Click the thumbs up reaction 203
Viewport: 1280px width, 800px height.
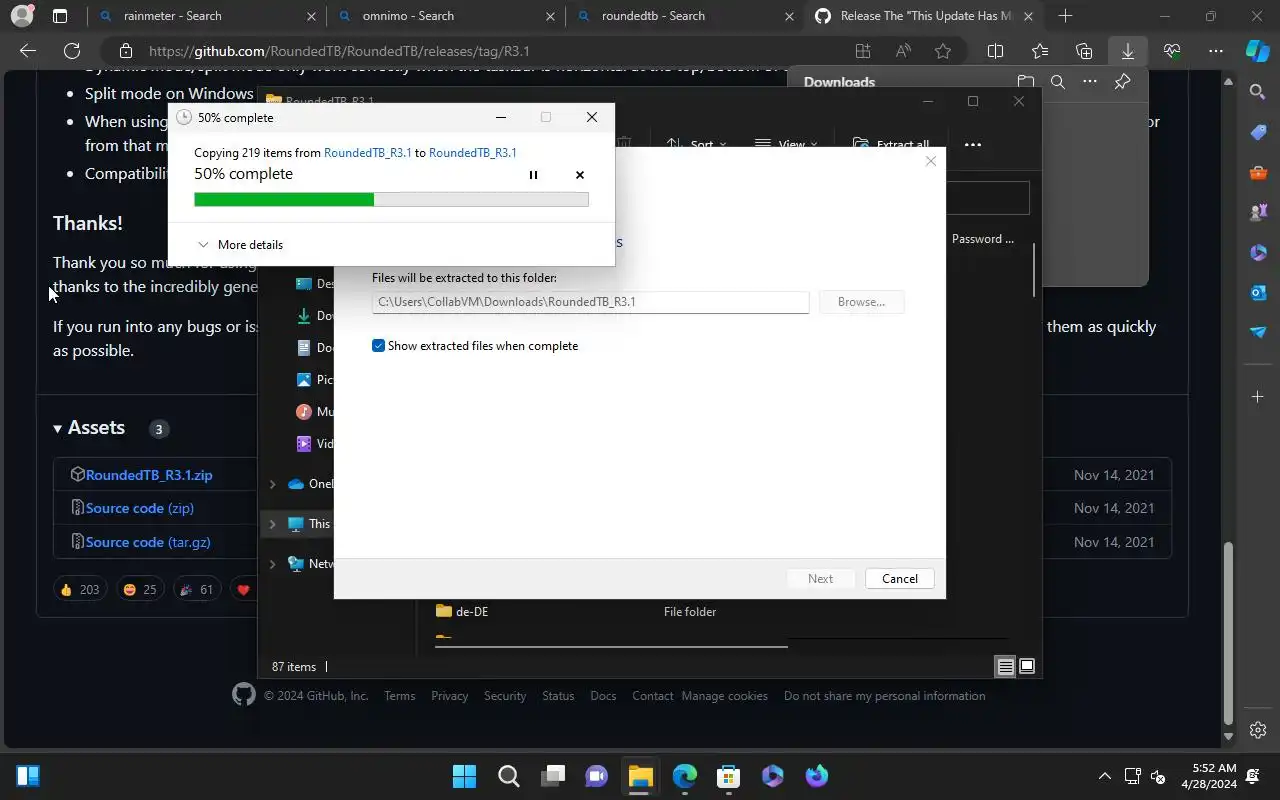80,590
